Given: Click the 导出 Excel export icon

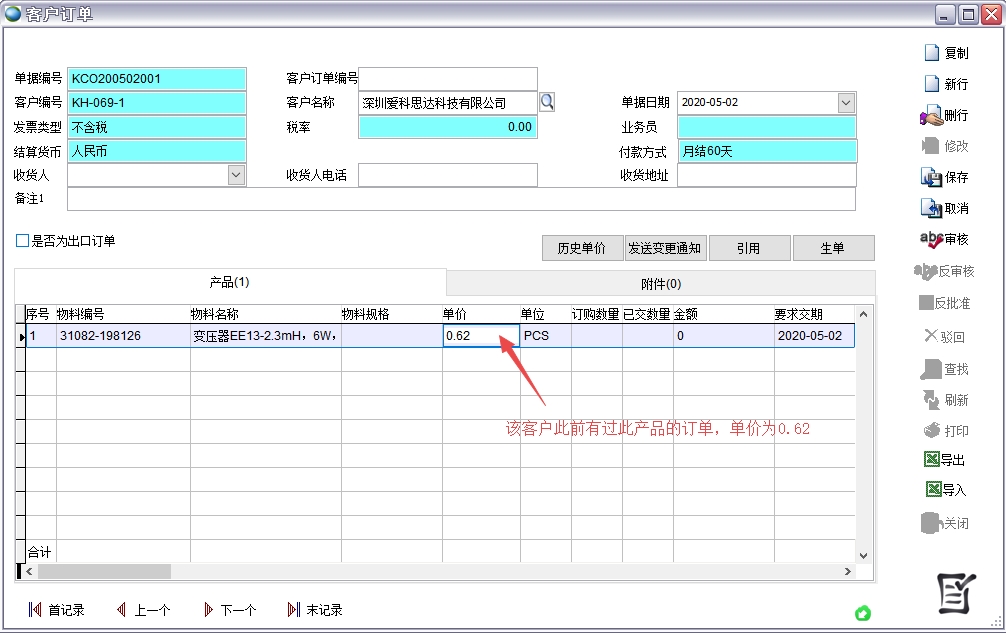Looking at the screenshot, I should [x=931, y=460].
